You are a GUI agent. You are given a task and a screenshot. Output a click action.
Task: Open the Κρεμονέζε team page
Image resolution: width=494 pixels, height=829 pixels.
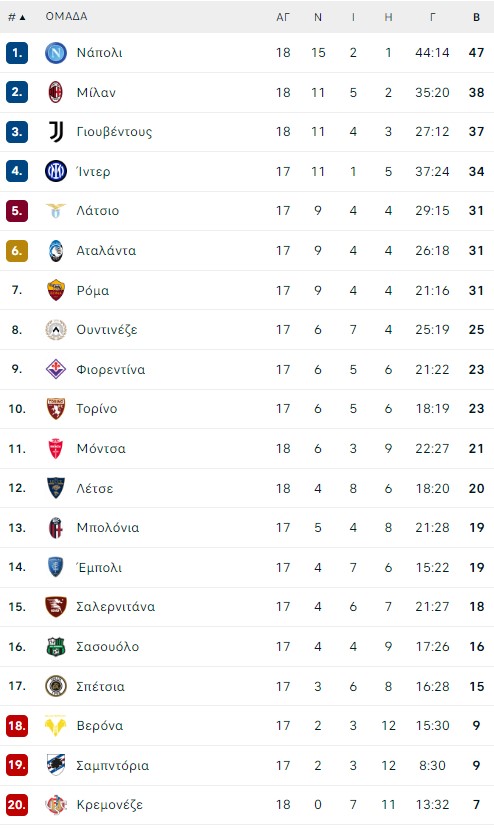coord(109,805)
